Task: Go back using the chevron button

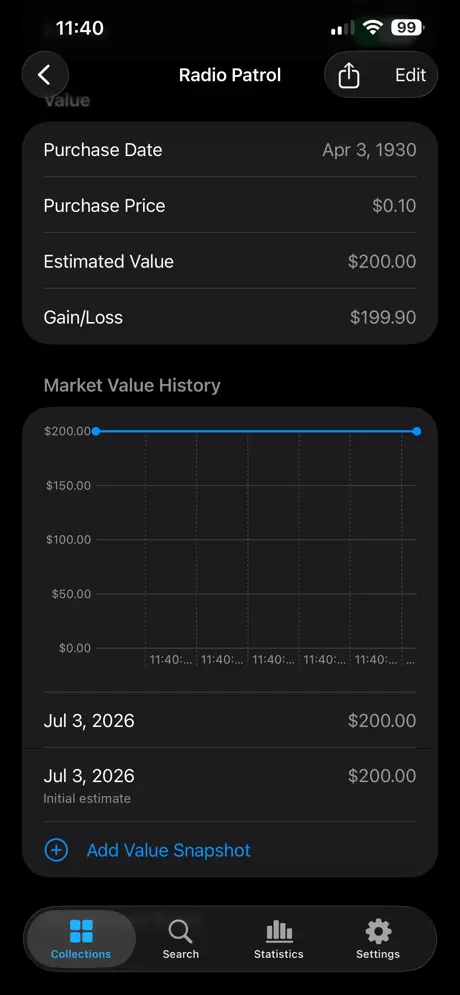Action: [x=45, y=75]
